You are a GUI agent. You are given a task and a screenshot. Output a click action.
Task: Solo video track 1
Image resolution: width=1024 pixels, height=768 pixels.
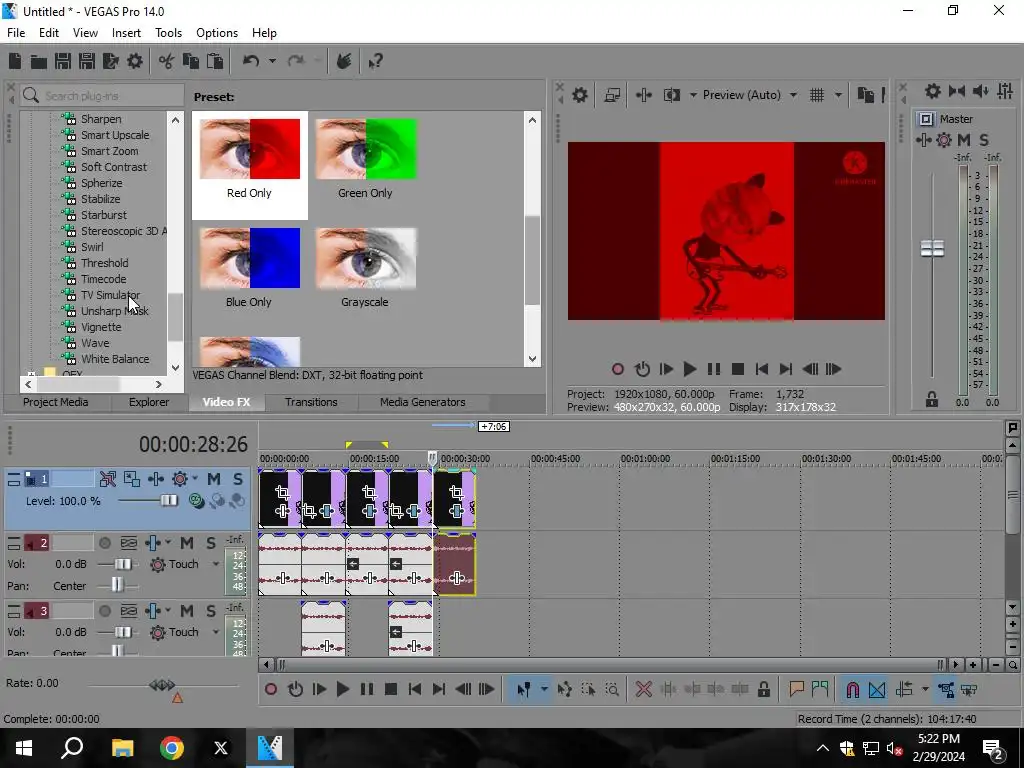pos(238,479)
